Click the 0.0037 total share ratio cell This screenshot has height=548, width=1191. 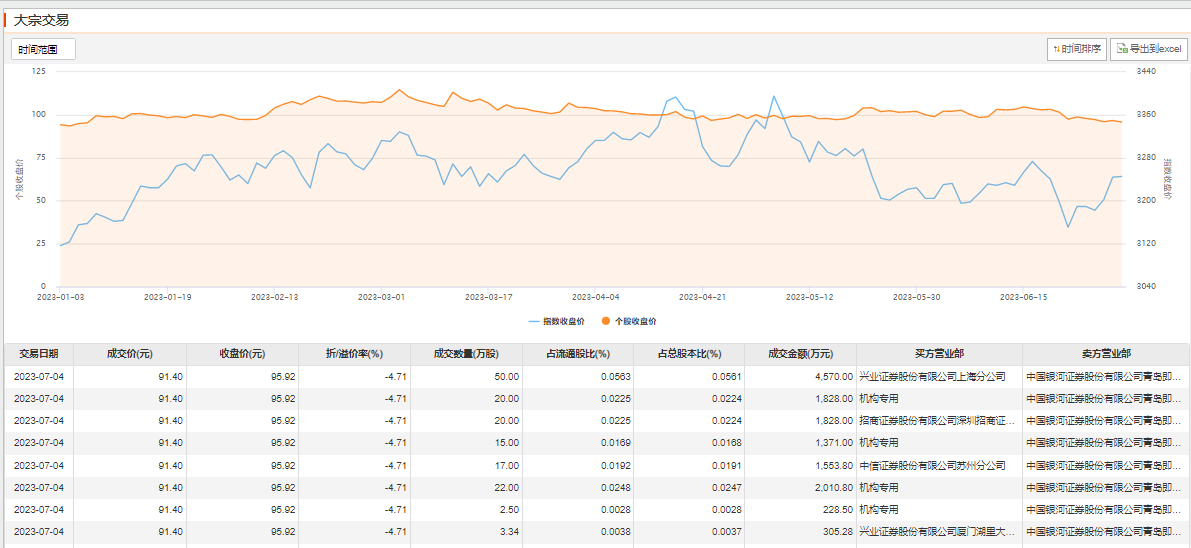[x=690, y=531]
